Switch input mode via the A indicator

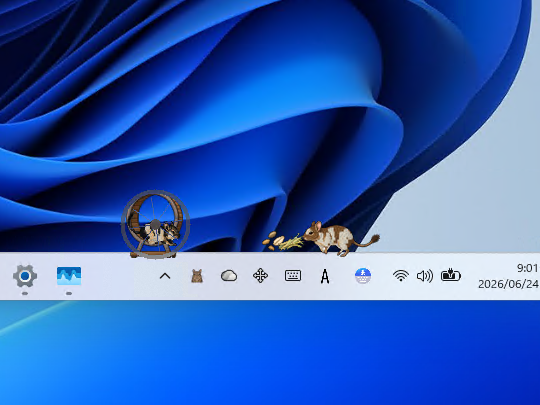(x=325, y=276)
